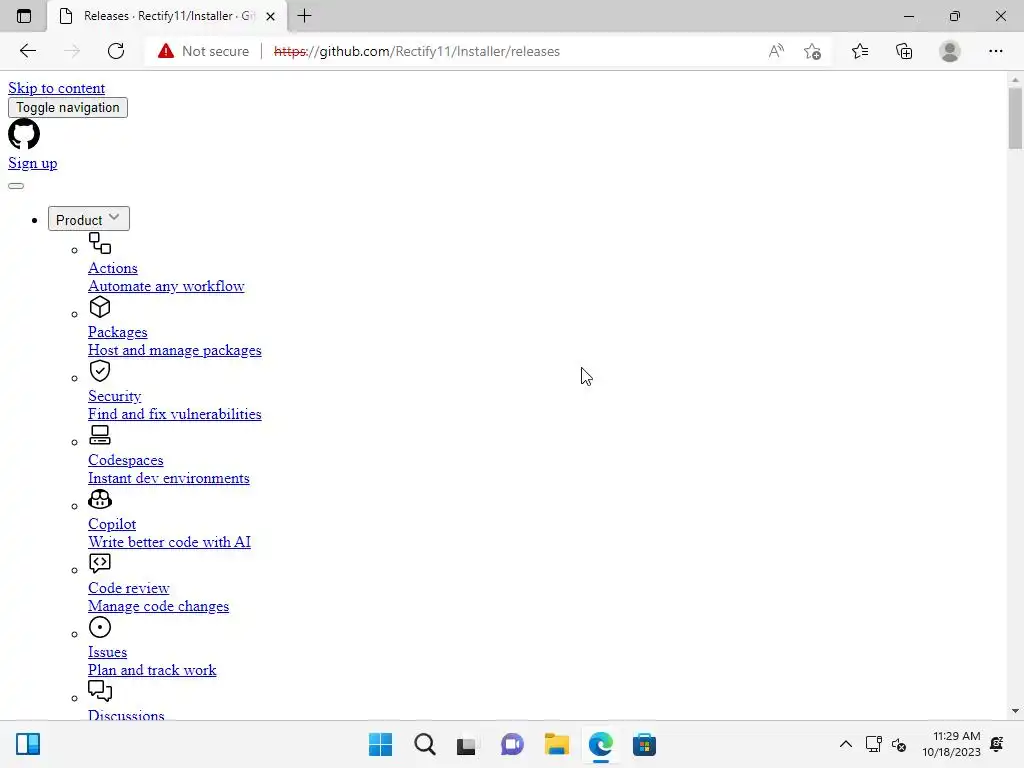Screen dimensions: 1024x768
Task: Open the Actions link
Action: coord(113,268)
